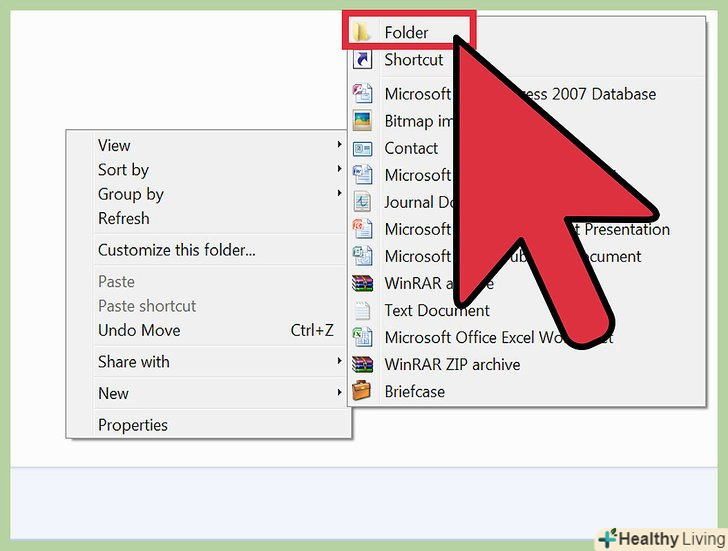Select the Briefcase entry

click(x=527, y=391)
